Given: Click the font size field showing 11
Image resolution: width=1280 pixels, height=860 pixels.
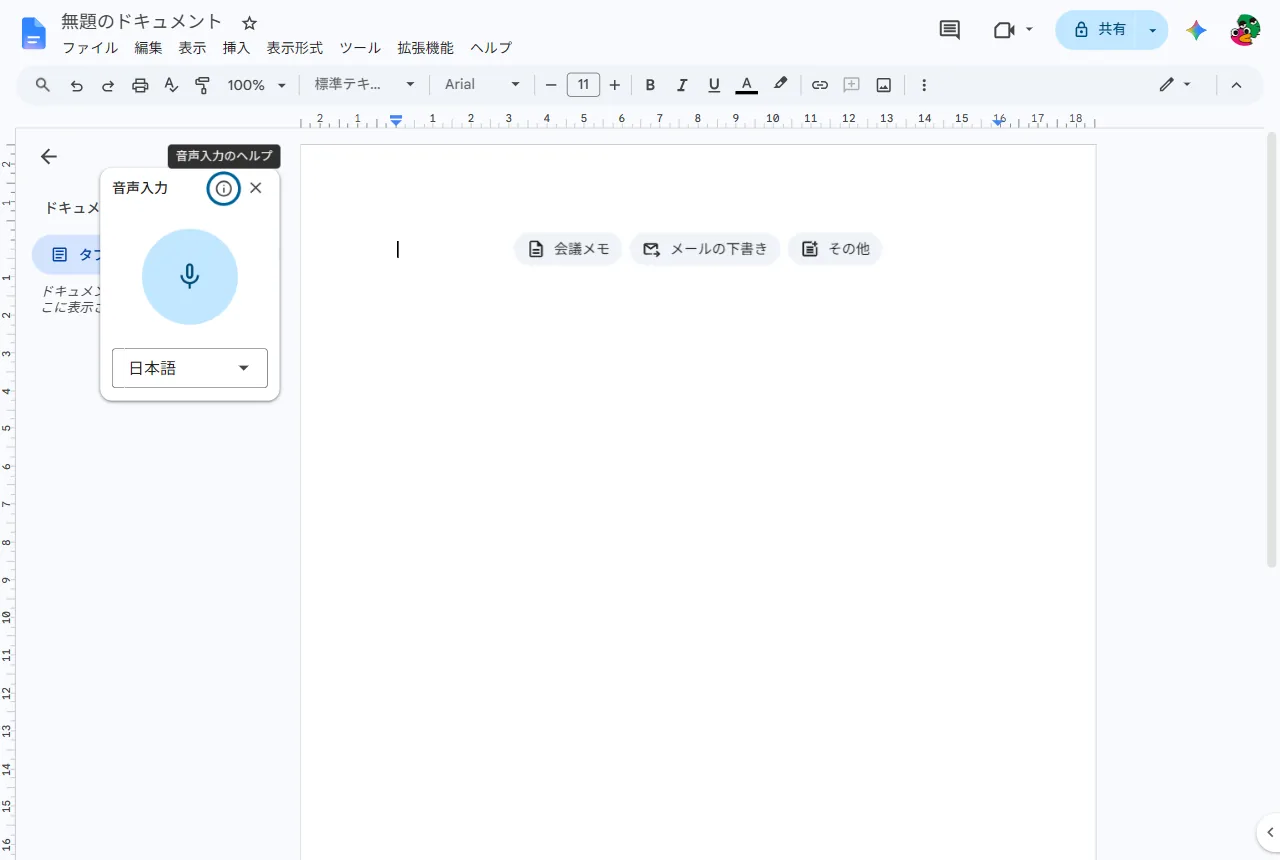Looking at the screenshot, I should pyautogui.click(x=583, y=85).
